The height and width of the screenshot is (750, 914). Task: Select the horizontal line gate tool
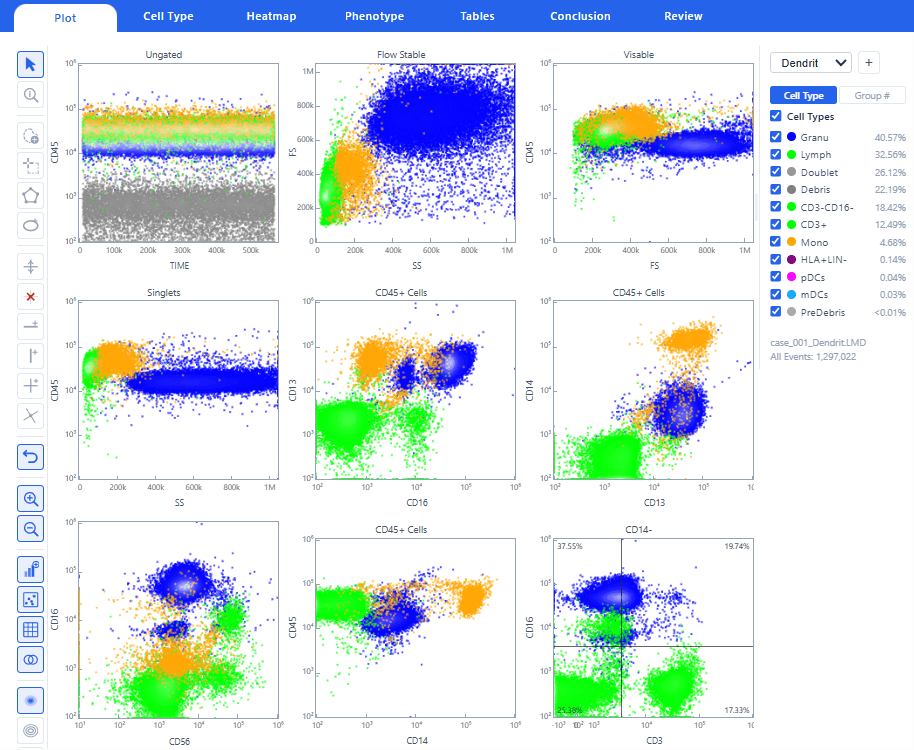pyautogui.click(x=30, y=326)
